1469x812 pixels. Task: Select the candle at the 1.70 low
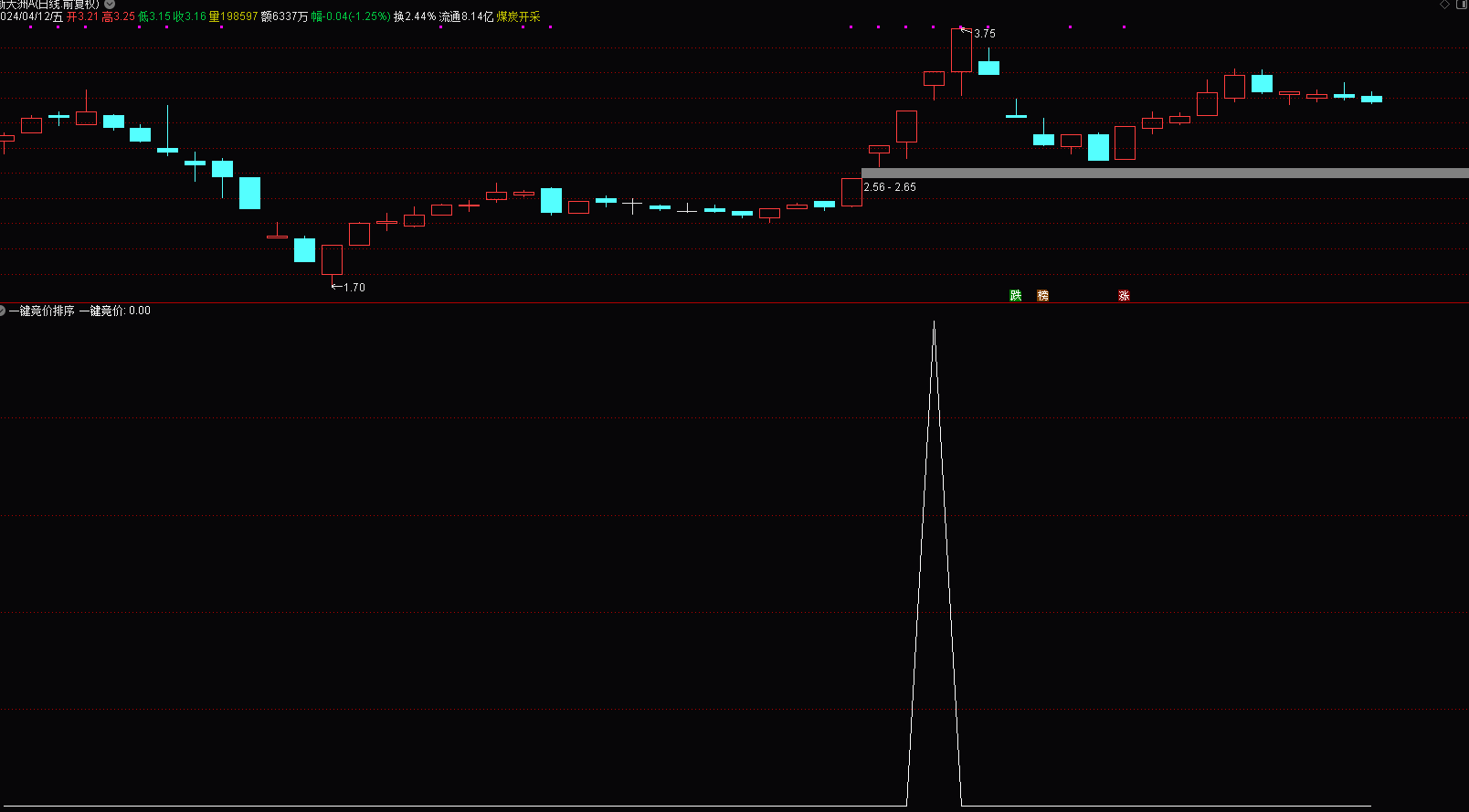(332, 259)
